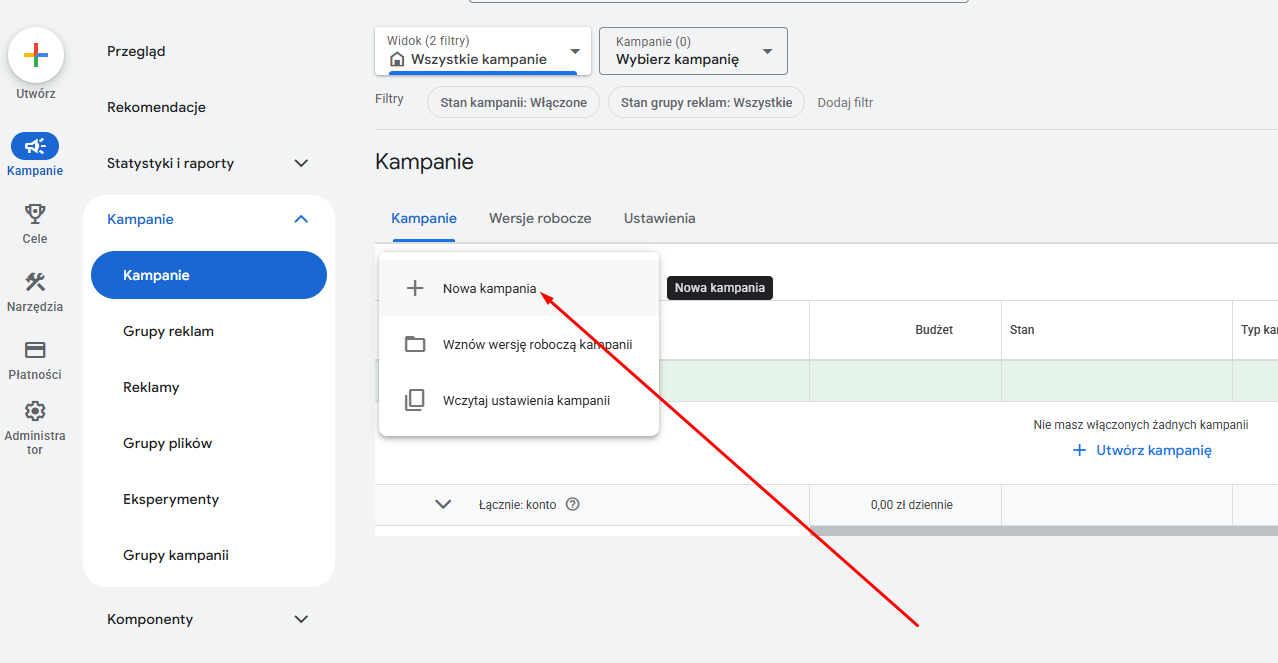Click help icon next to Łącznie: konto
The height and width of the screenshot is (663, 1278).
point(573,505)
